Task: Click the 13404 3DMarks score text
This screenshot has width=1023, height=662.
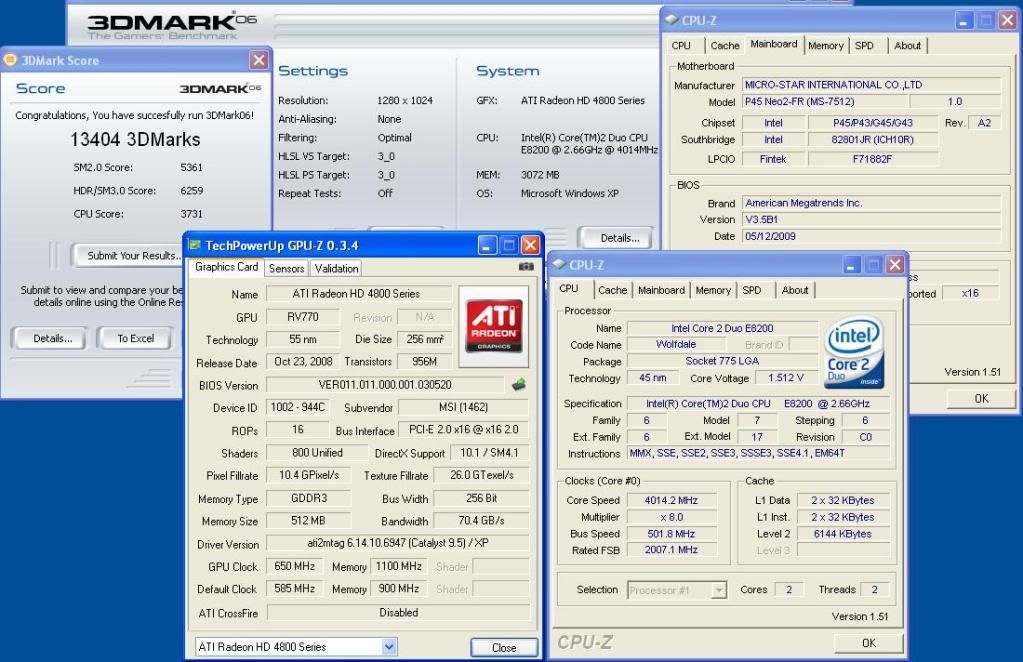Action: pyautogui.click(x=135, y=140)
